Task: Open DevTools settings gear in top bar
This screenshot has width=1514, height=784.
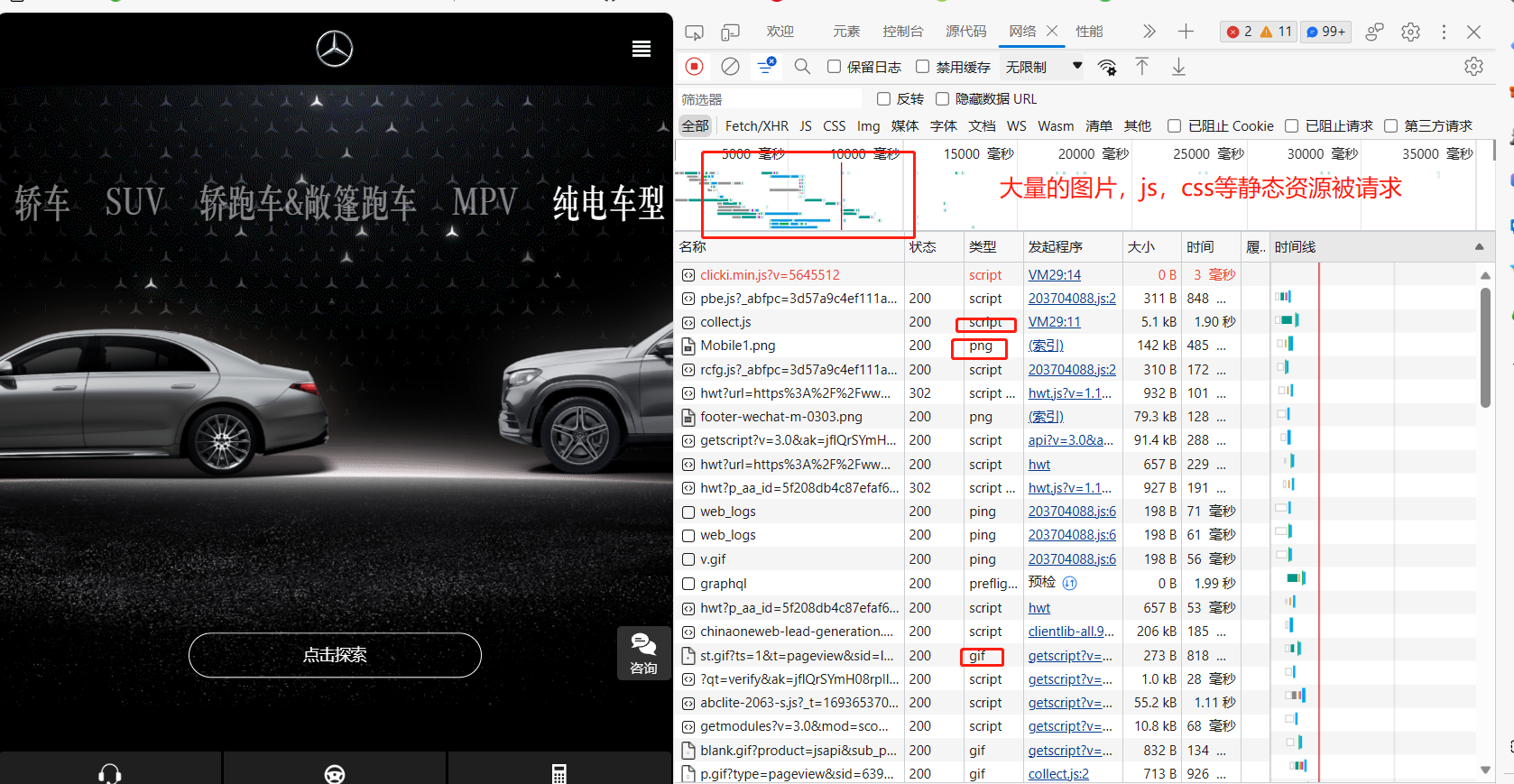Action: pos(1410,32)
